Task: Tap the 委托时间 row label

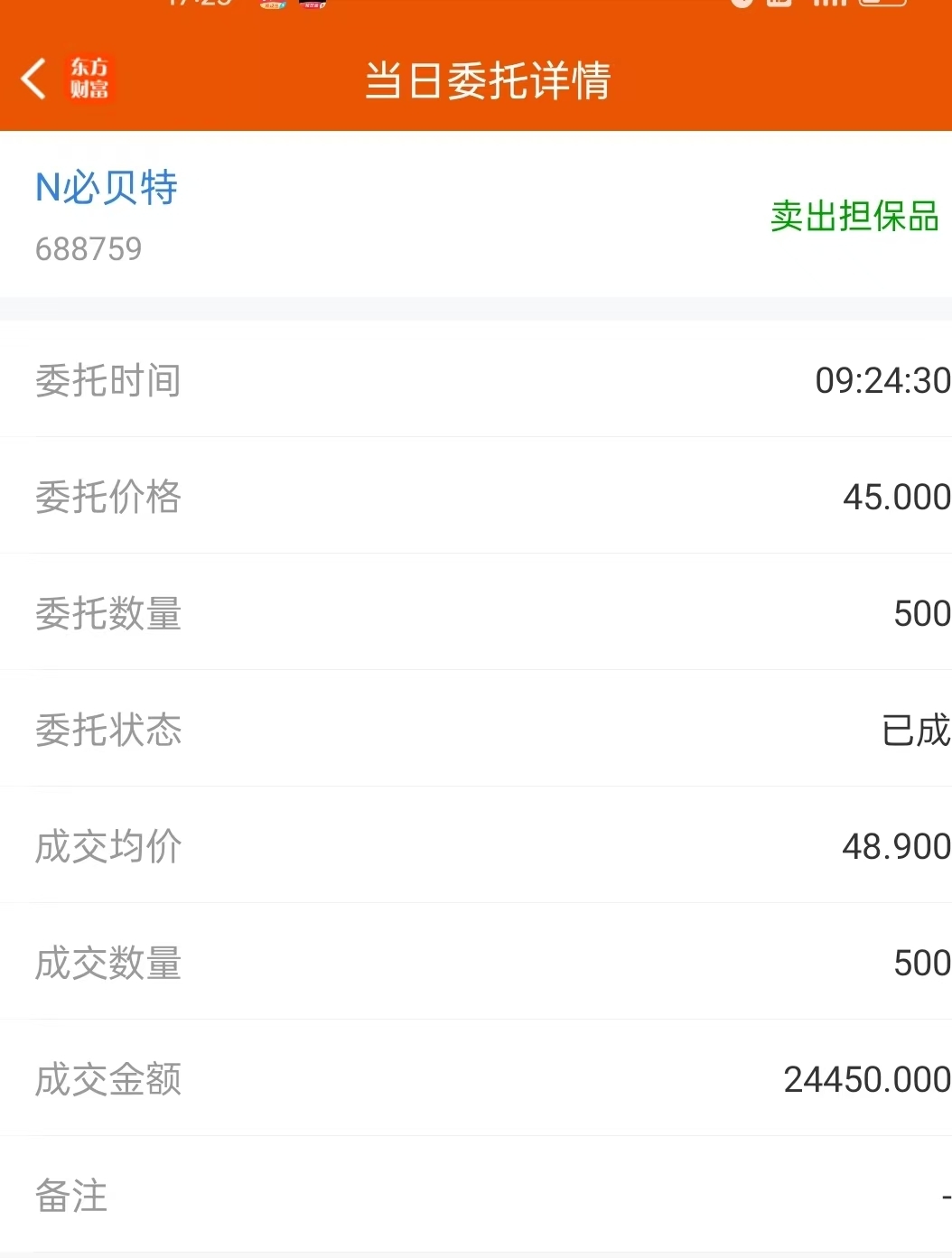Action: (108, 380)
